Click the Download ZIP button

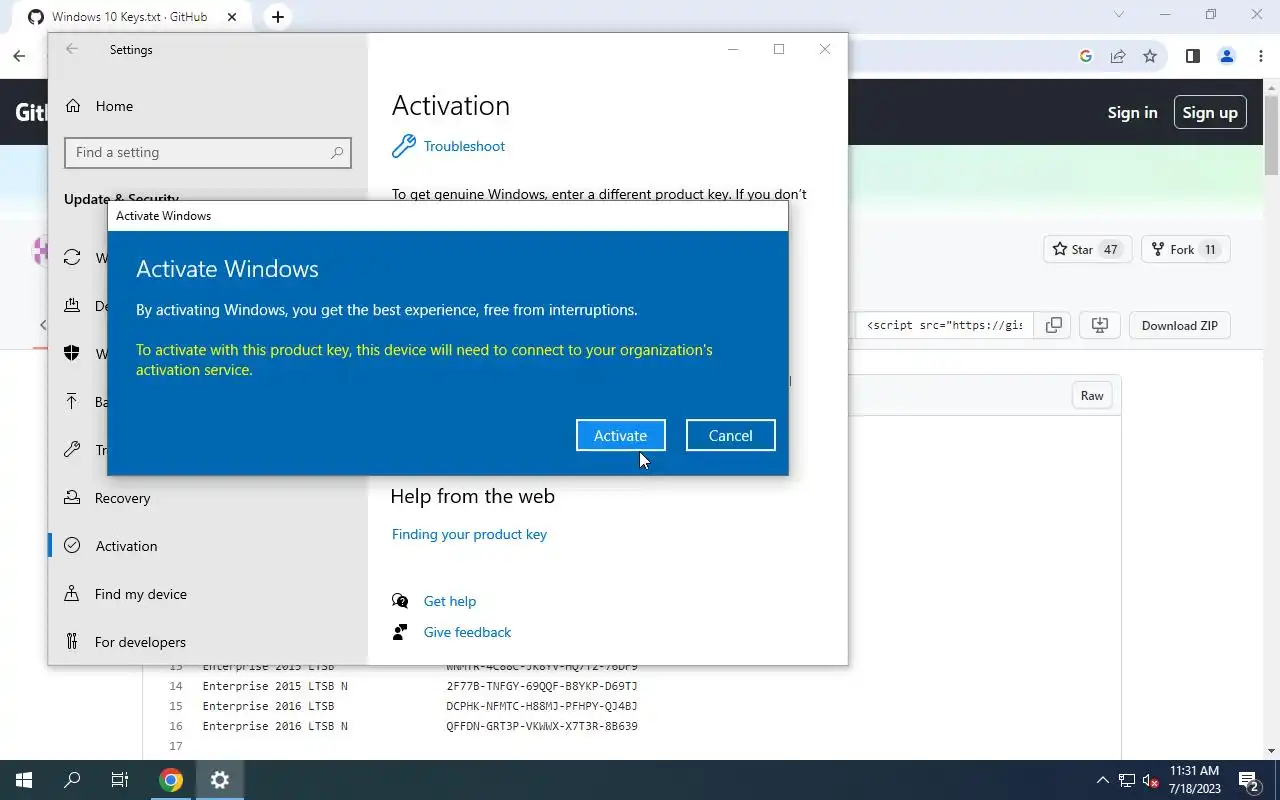coord(1180,325)
